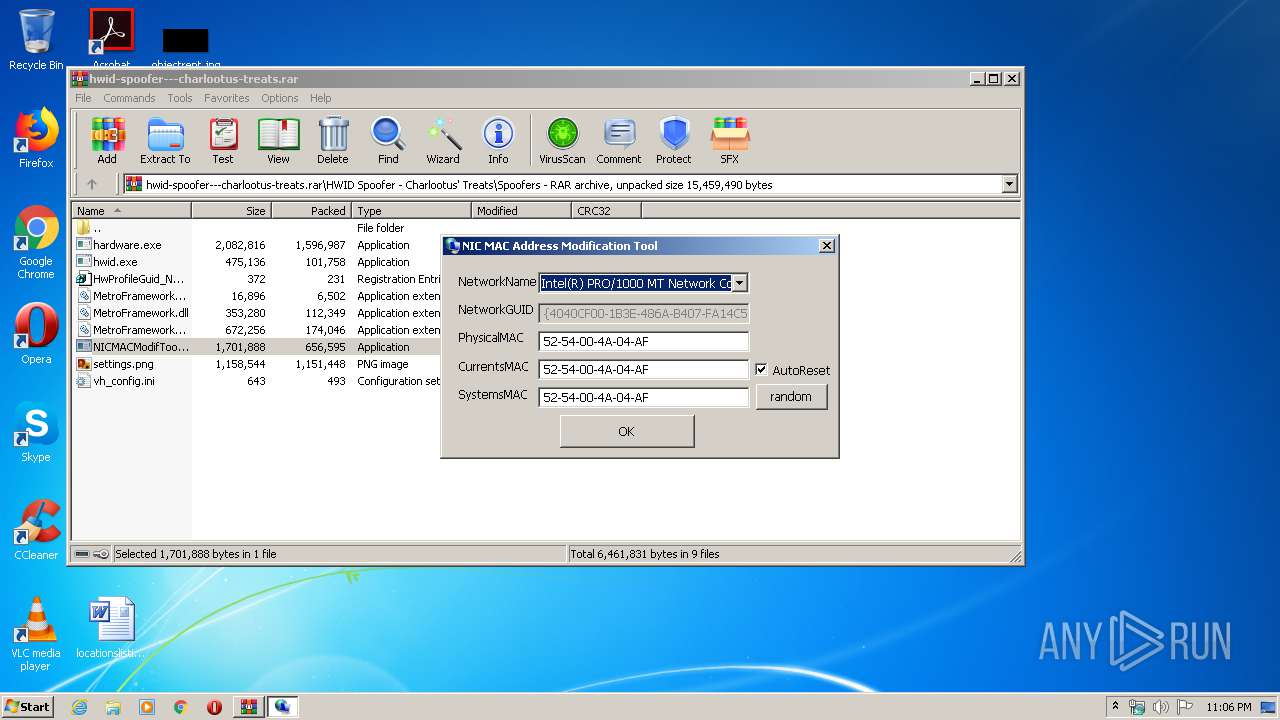Click the VirusScan toolbar icon

562,140
